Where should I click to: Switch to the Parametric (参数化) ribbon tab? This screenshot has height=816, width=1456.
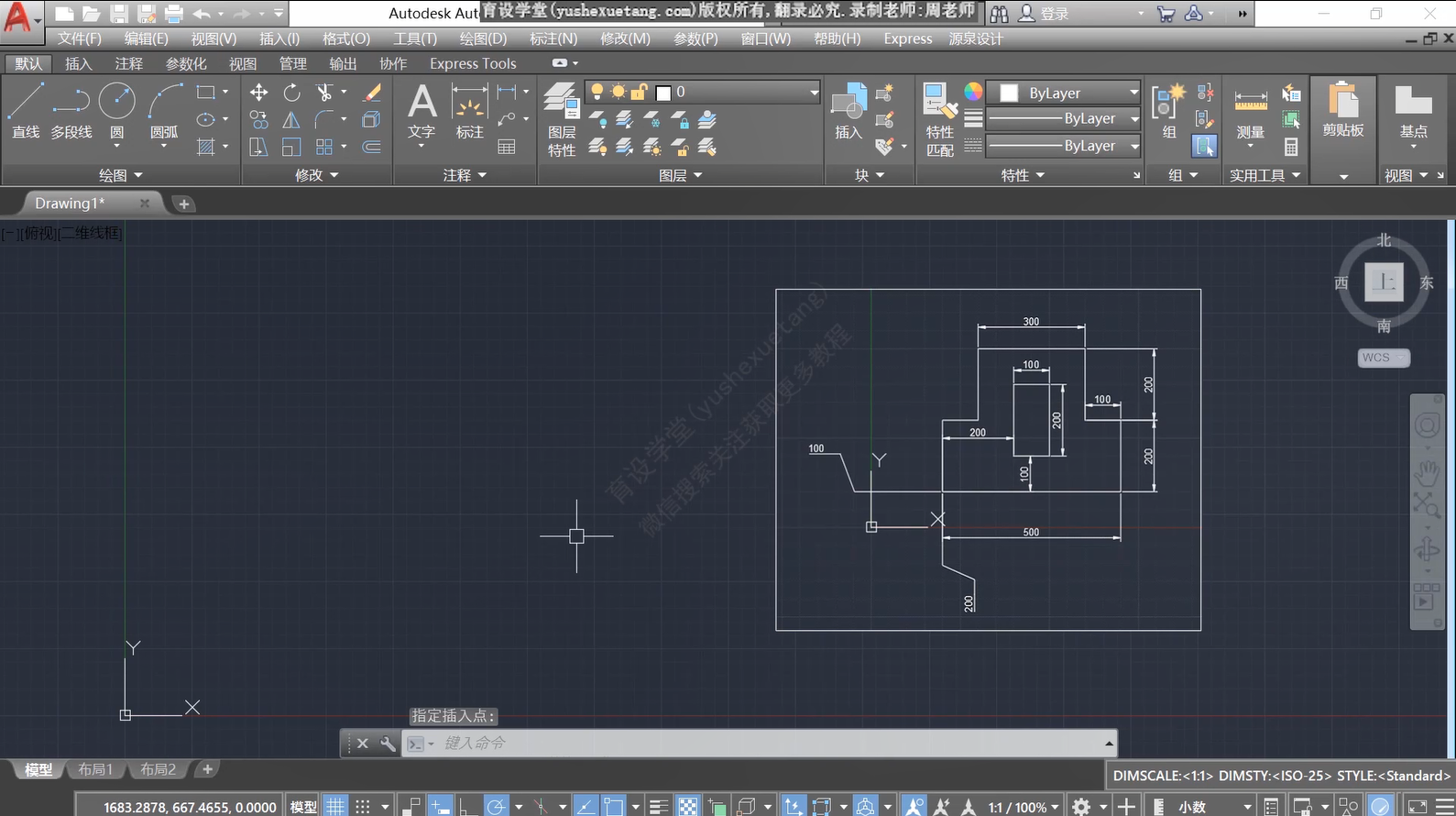tap(186, 63)
